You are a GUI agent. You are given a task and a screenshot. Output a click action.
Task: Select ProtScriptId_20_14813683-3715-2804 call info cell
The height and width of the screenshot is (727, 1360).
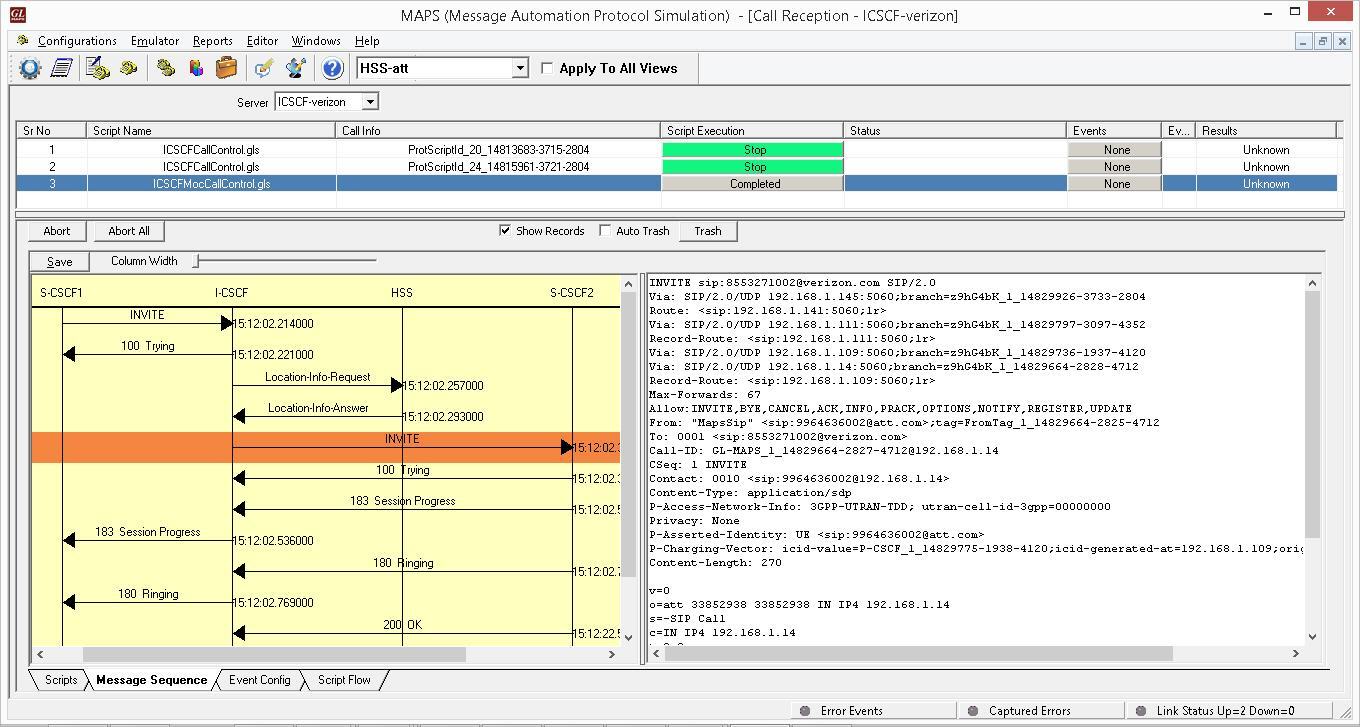click(498, 150)
